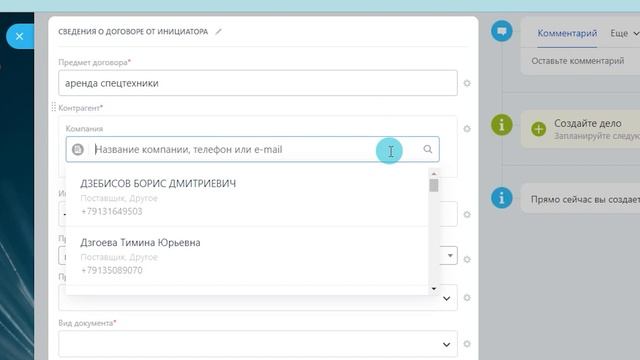Switch to Комментарий tab
The height and width of the screenshot is (360, 640).
pos(567,33)
